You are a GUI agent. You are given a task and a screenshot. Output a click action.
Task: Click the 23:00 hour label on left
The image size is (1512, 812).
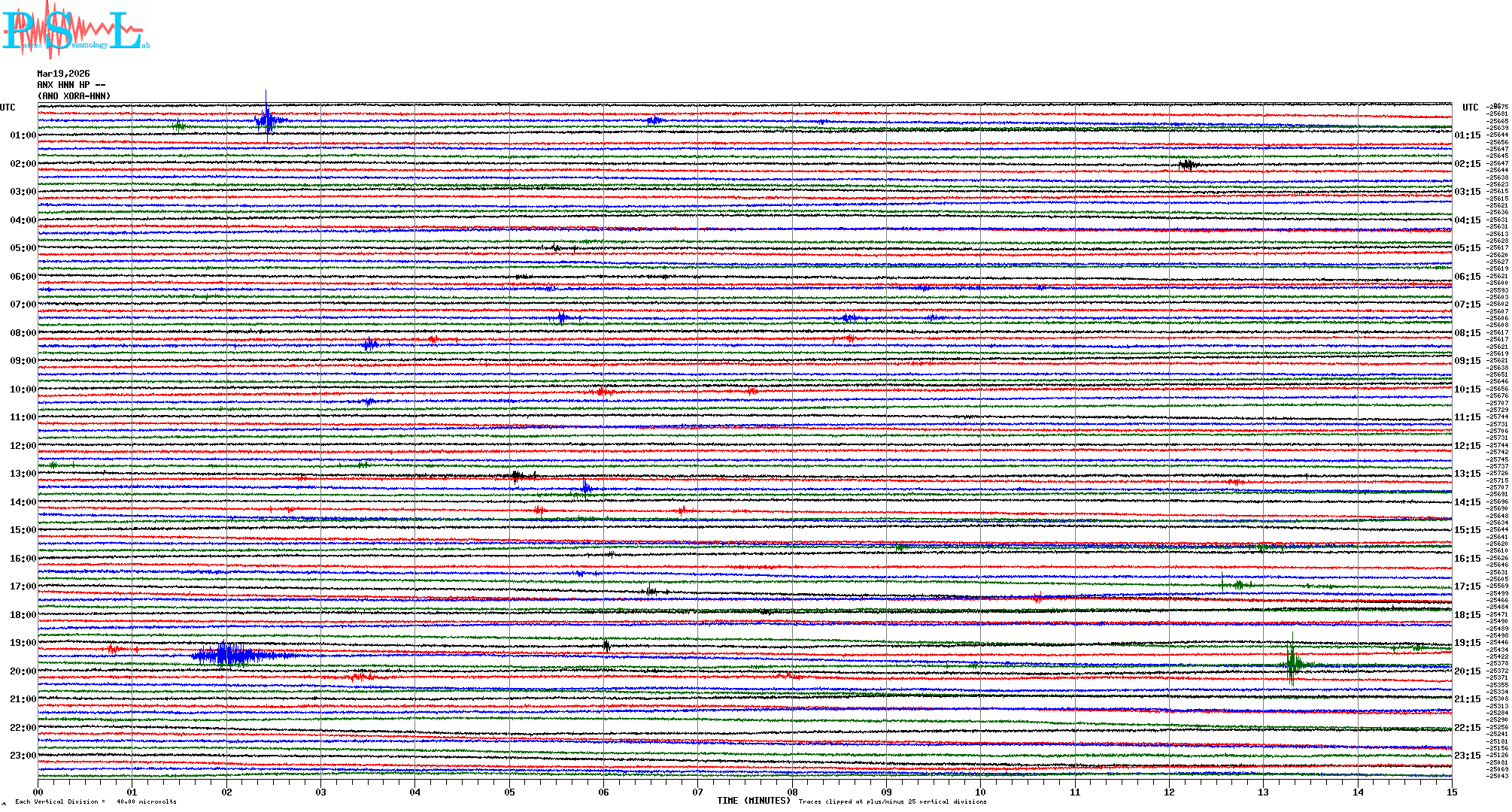pos(23,756)
